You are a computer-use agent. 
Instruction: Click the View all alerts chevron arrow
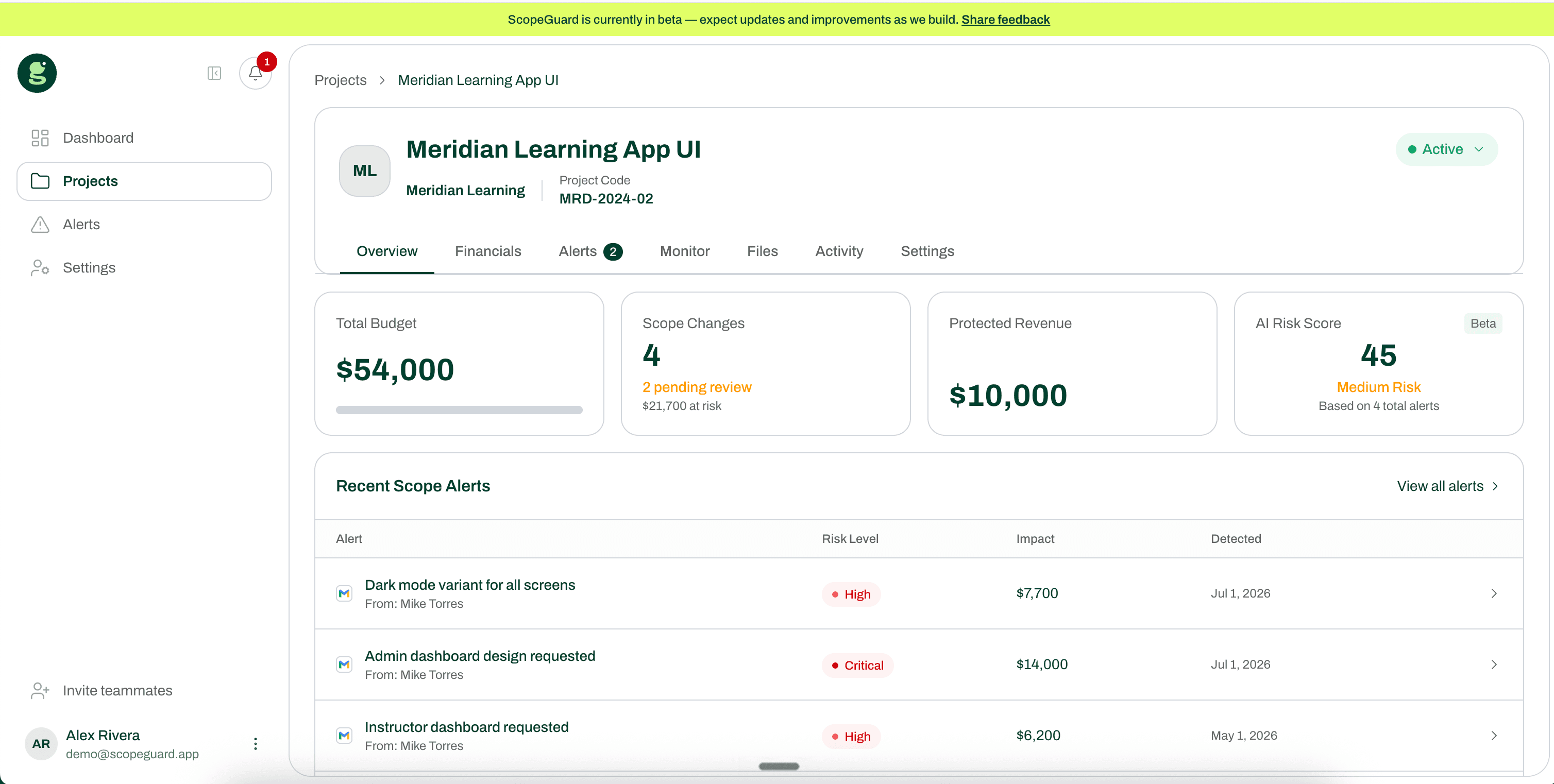pos(1495,486)
